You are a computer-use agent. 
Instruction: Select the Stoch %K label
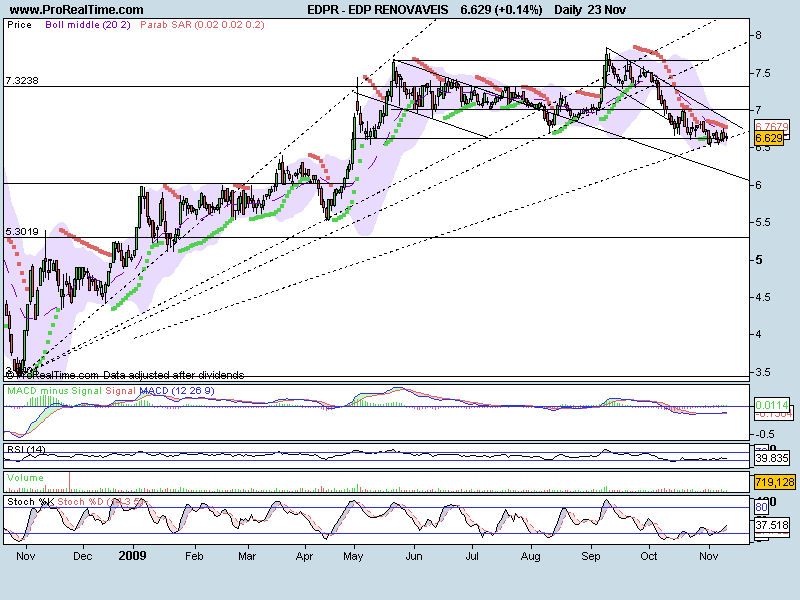tap(30, 502)
